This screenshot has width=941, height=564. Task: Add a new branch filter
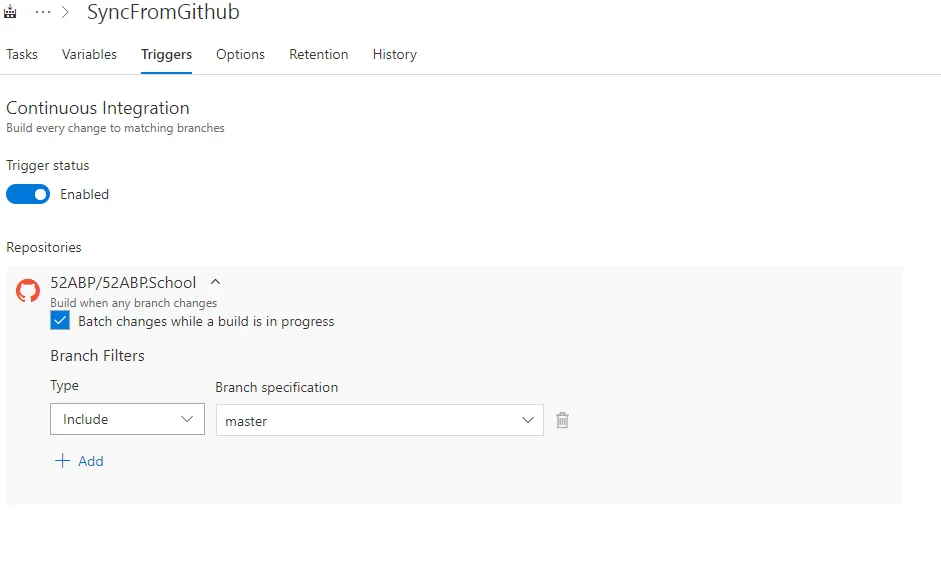(x=79, y=461)
